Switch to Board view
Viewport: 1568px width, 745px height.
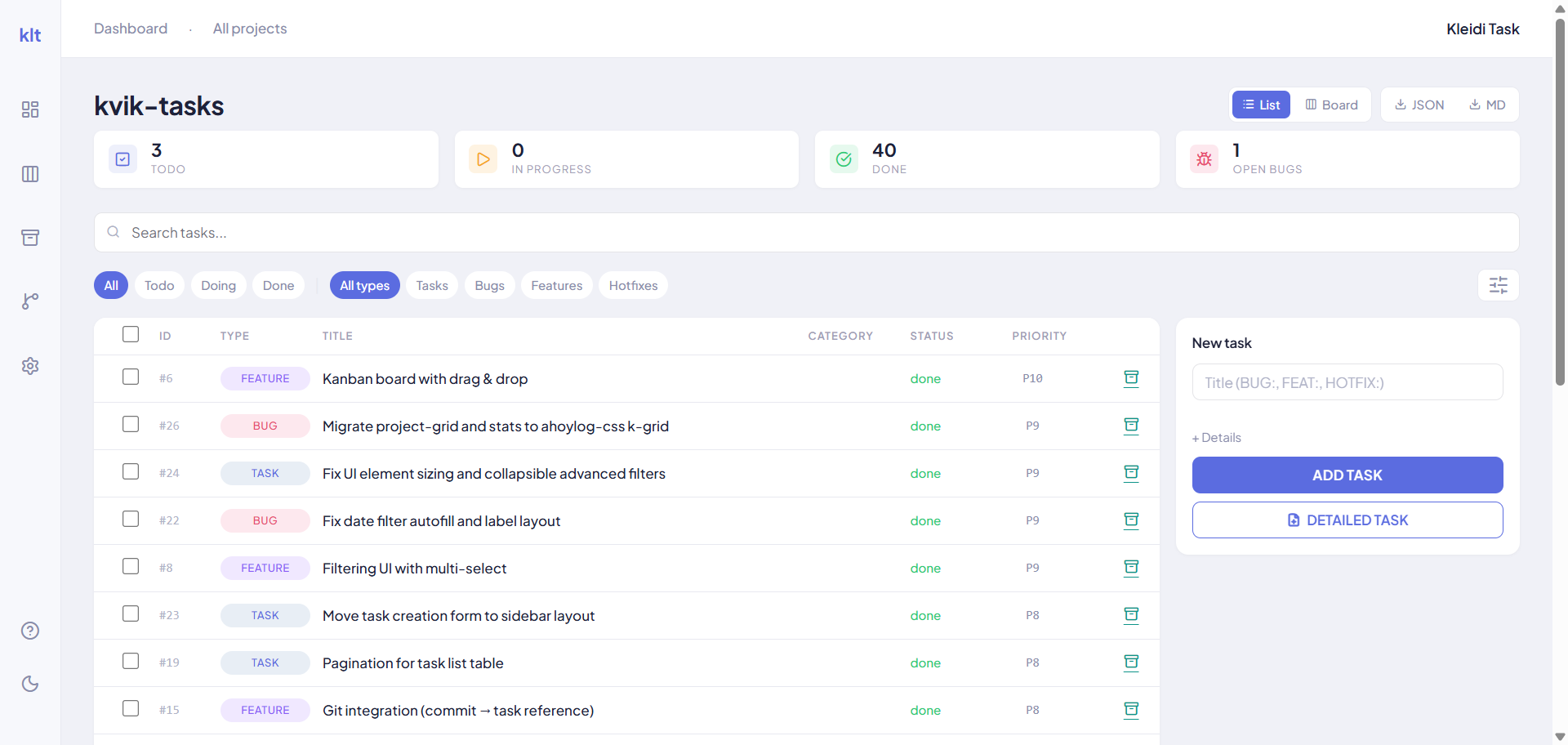1331,105
